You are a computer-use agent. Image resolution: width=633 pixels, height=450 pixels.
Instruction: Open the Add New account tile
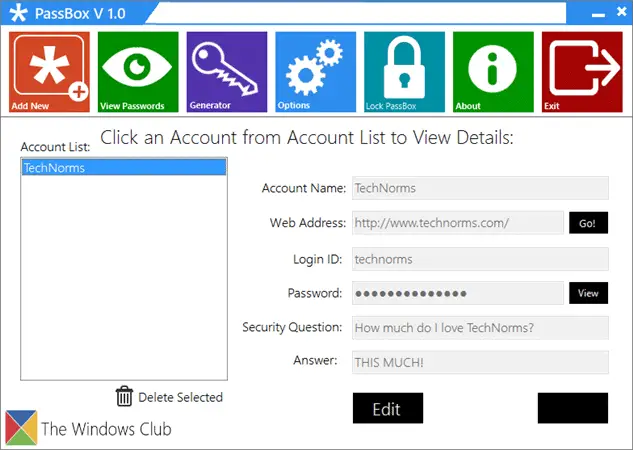[x=49, y=72]
